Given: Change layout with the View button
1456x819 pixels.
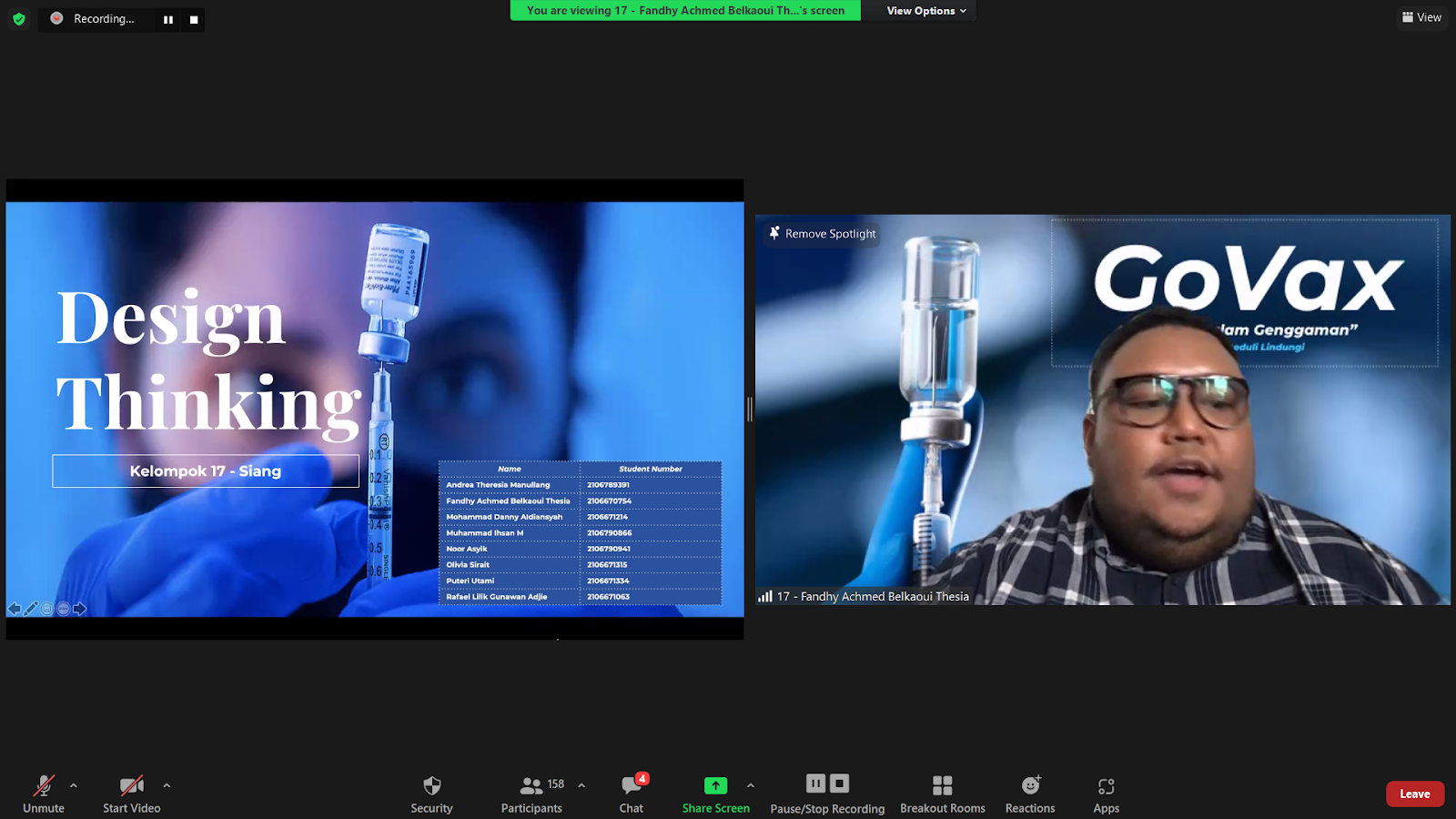Looking at the screenshot, I should pos(1422,17).
